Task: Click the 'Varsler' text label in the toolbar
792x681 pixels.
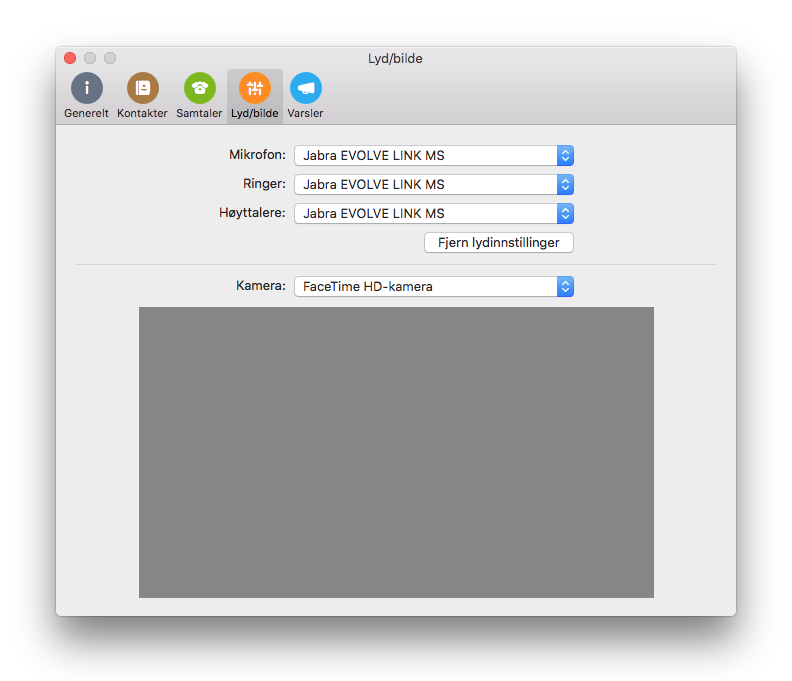Action: click(306, 114)
